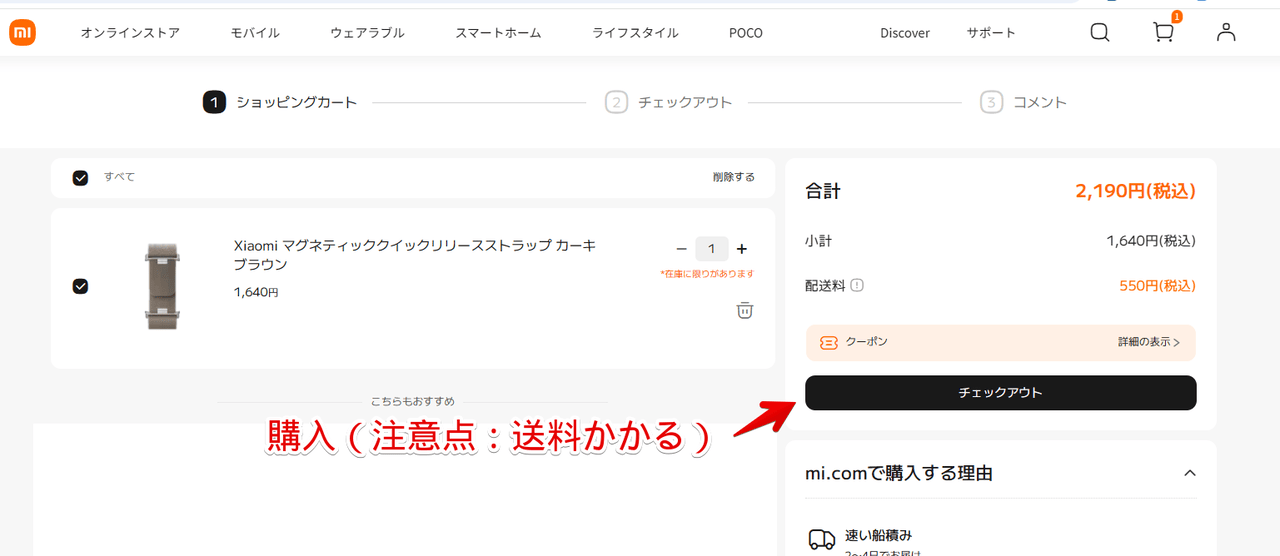Toggle the すべて select-all checkbox
Screen dimensions: 1280x556
tap(80, 178)
